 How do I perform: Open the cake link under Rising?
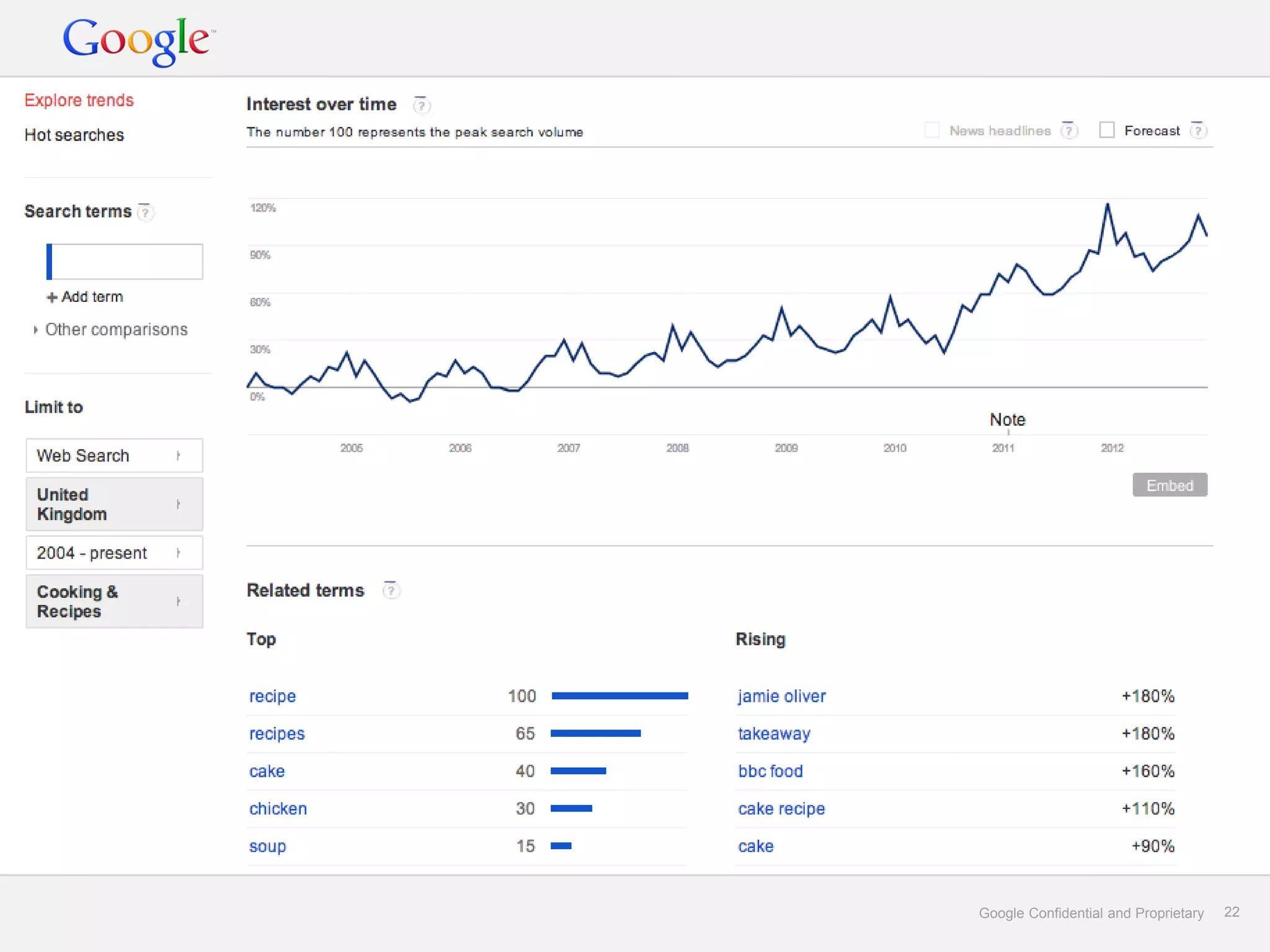tap(755, 846)
